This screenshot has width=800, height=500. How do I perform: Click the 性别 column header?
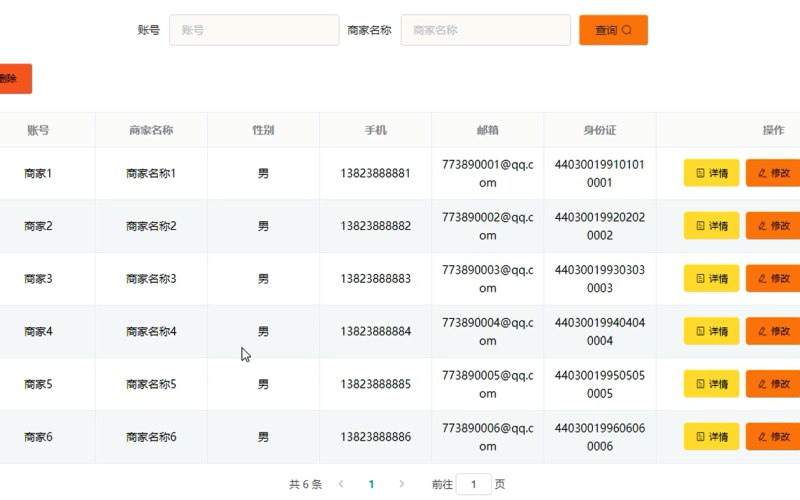[263, 130]
